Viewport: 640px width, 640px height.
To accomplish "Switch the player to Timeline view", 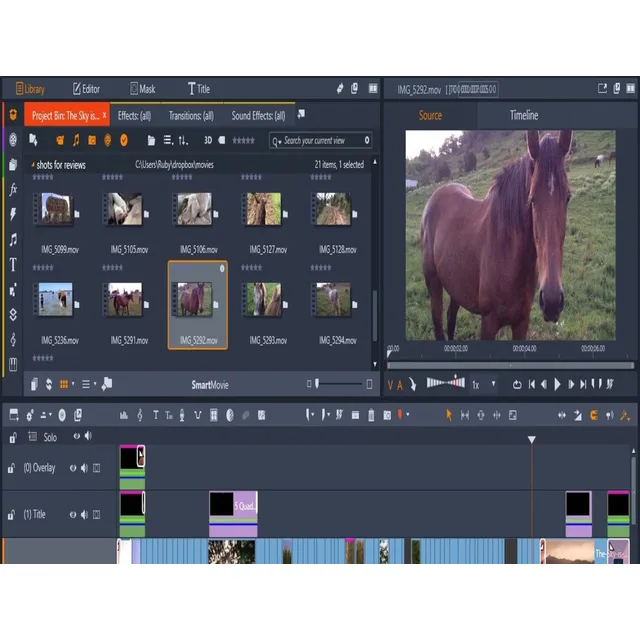I will point(524,115).
